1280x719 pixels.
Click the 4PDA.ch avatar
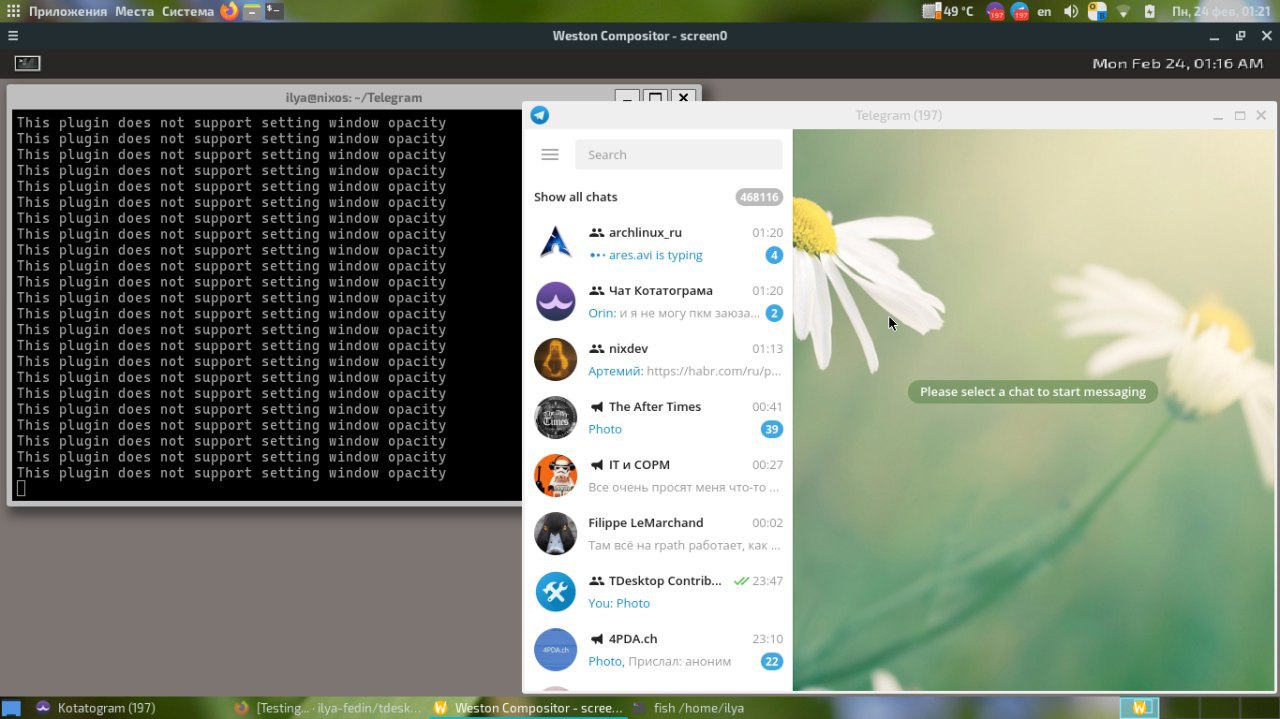(x=555, y=649)
